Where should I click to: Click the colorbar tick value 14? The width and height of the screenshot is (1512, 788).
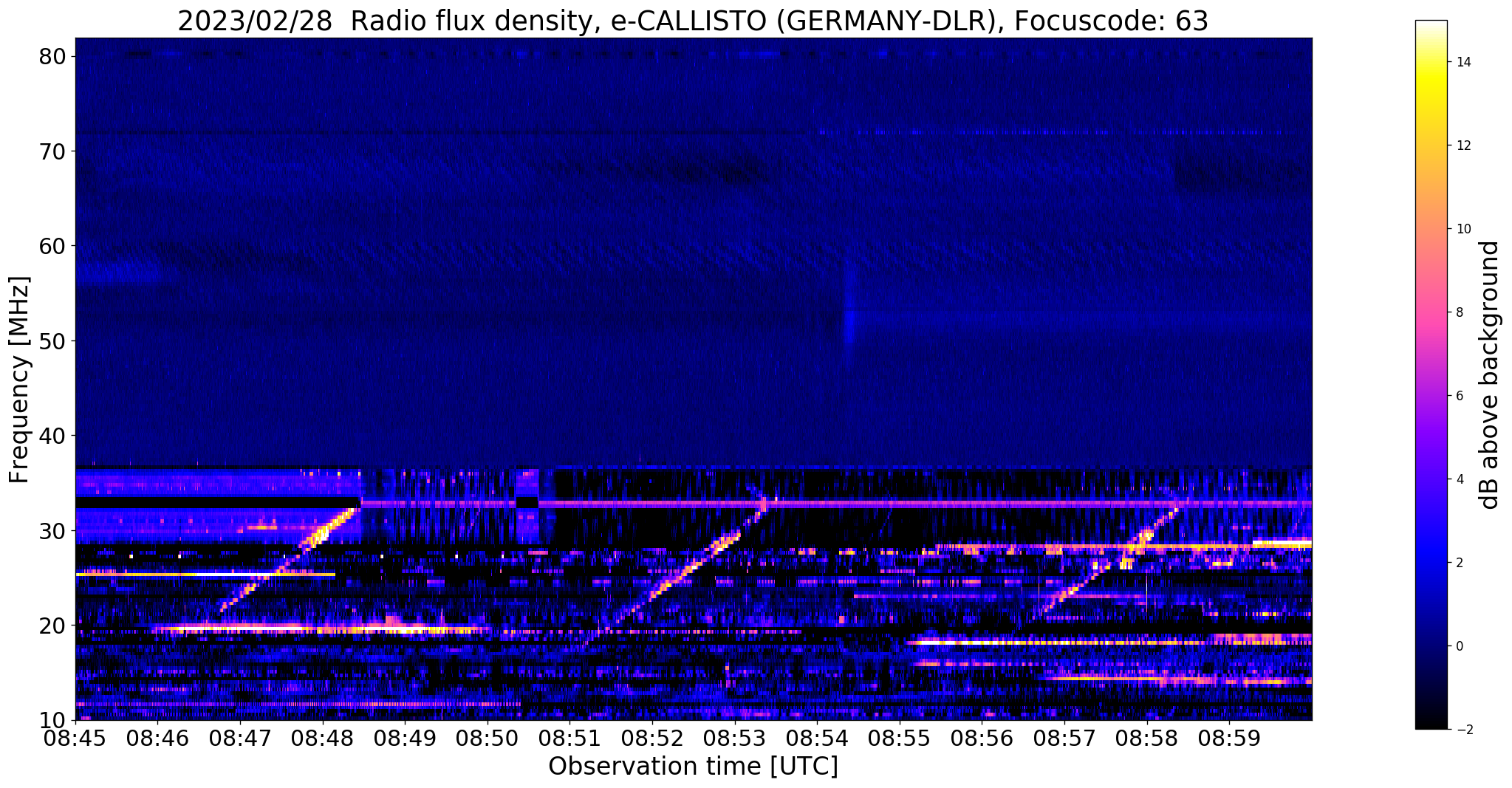(x=1463, y=62)
